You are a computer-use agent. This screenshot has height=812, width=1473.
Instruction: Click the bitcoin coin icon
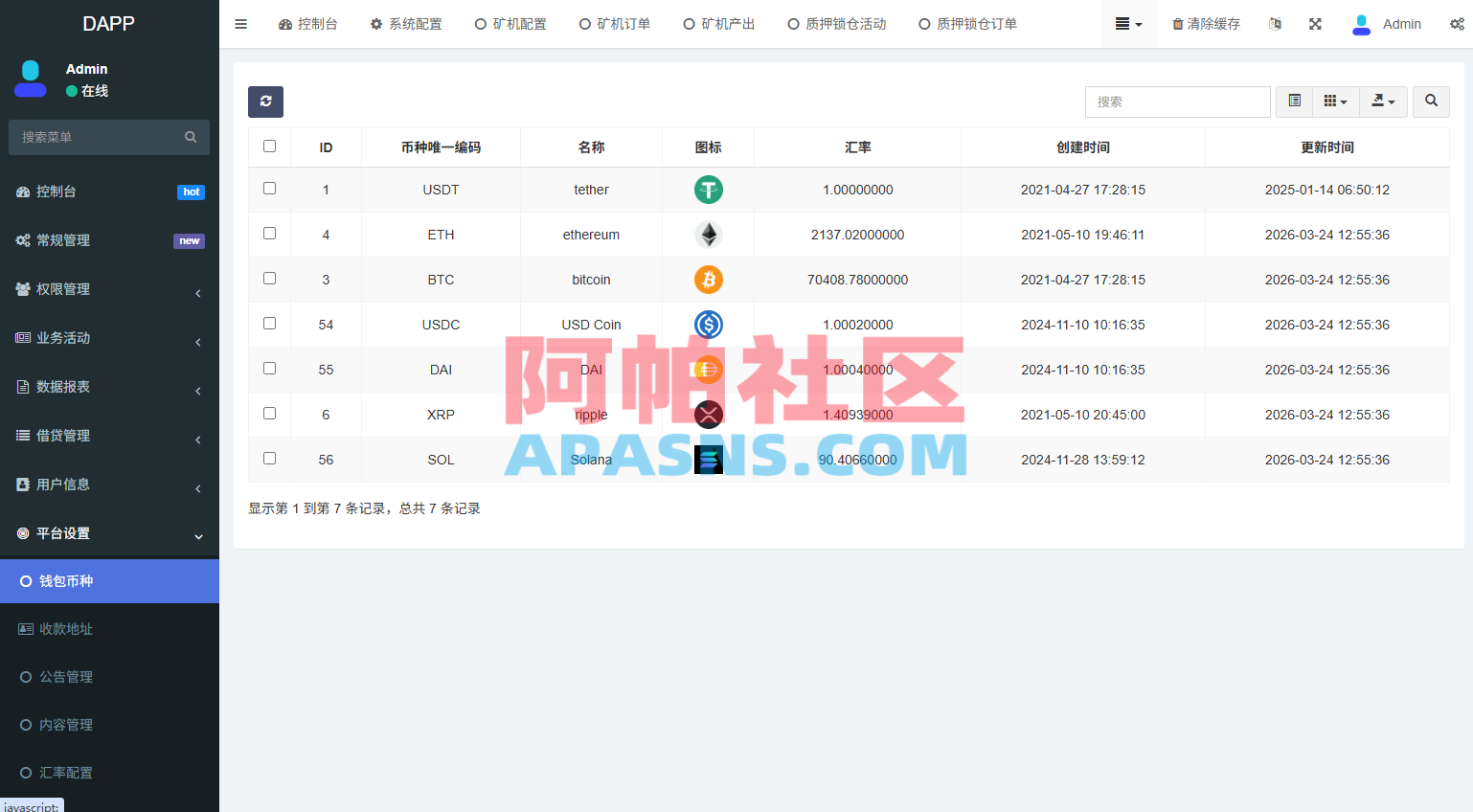(x=709, y=280)
